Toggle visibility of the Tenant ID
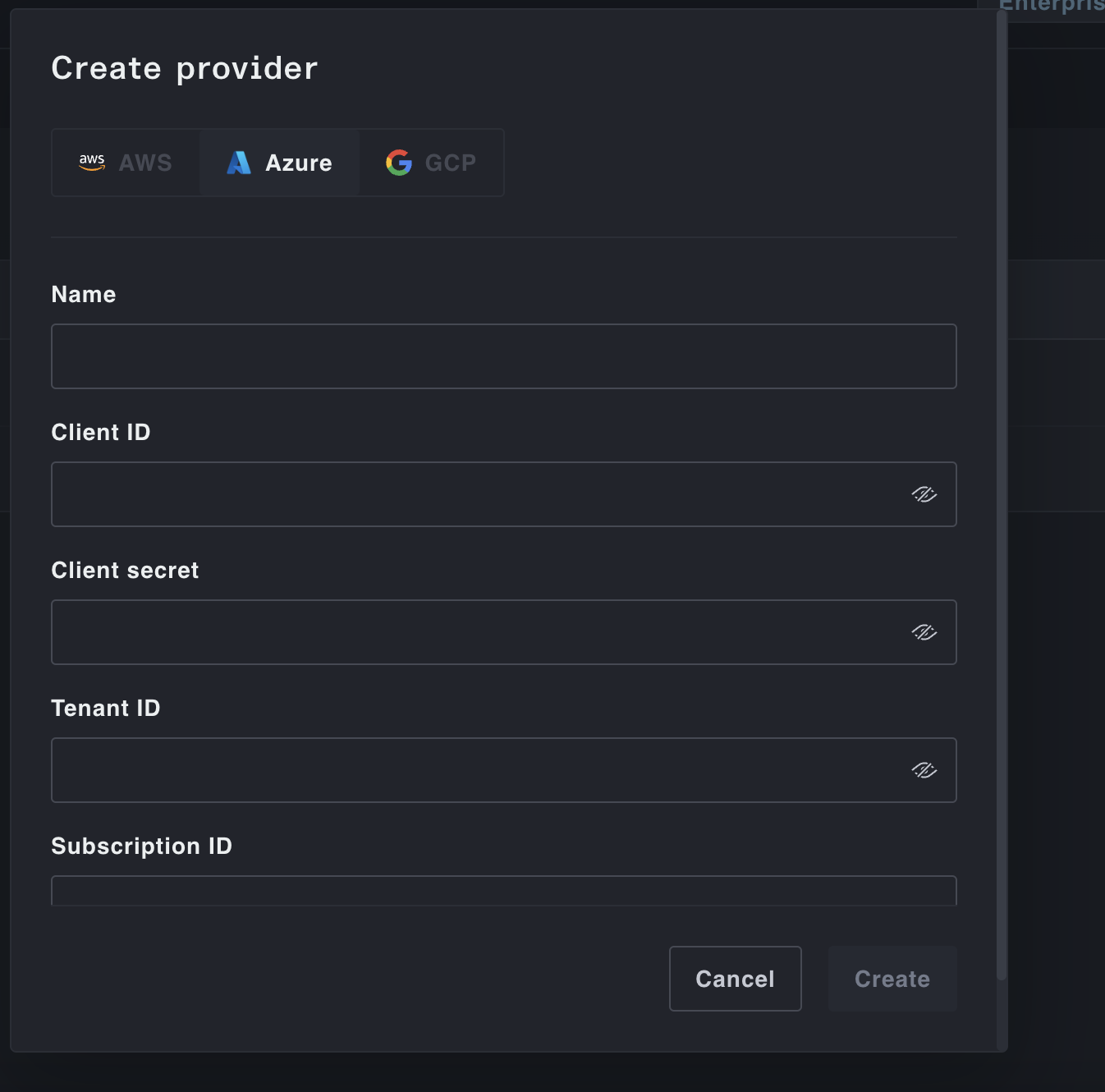The width and height of the screenshot is (1105, 1092). coord(924,770)
